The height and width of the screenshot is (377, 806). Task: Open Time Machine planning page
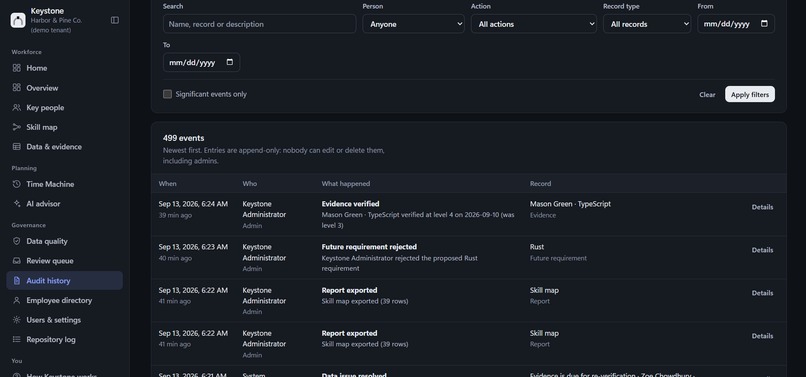click(64, 184)
